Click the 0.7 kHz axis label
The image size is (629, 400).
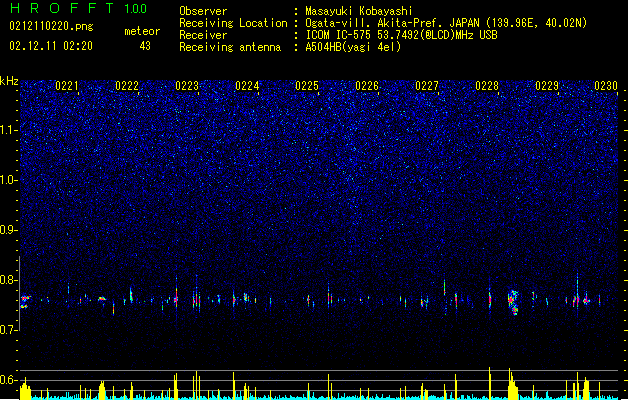(9, 330)
